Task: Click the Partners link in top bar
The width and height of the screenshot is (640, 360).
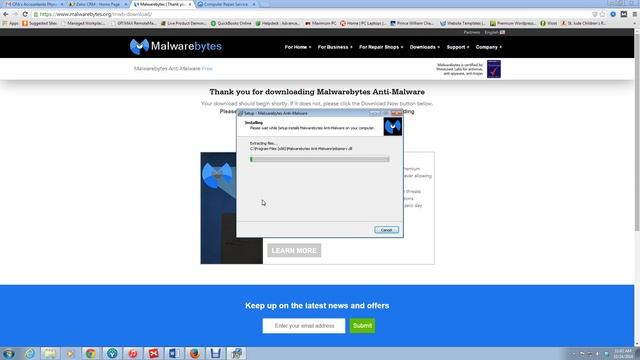Action: tap(471, 32)
